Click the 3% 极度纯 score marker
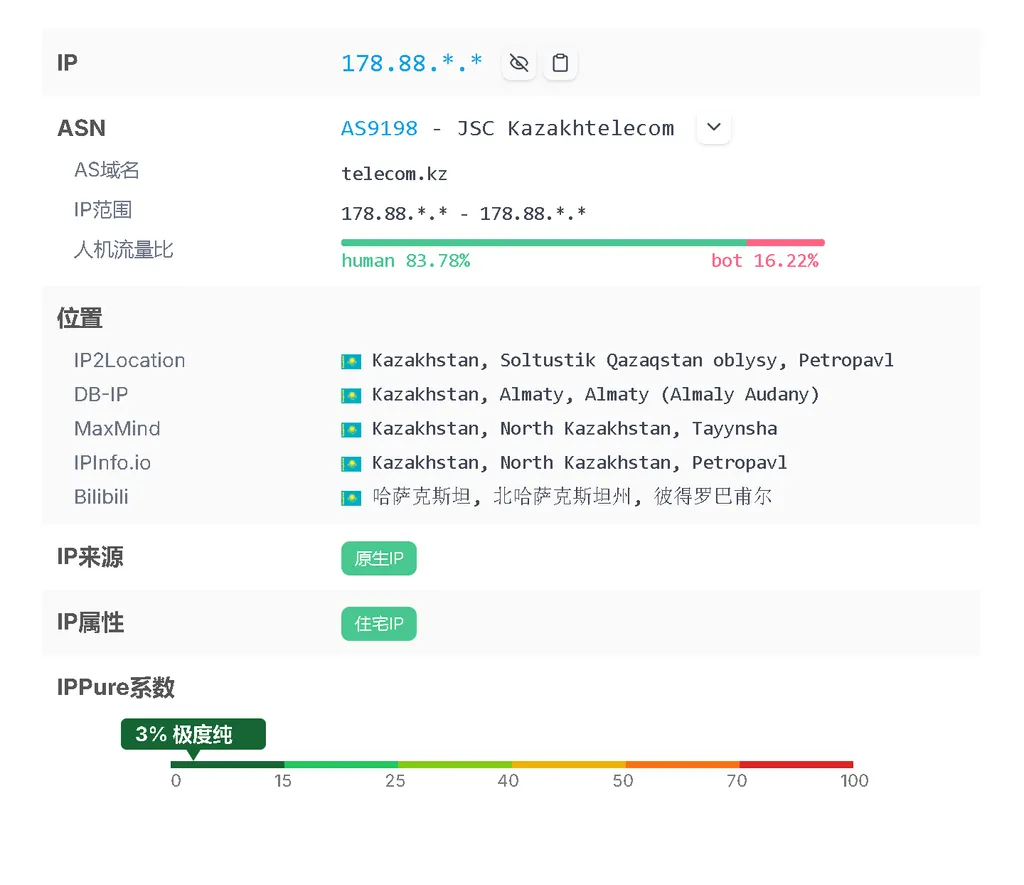Viewport: 1024px width, 885px height. click(x=193, y=734)
